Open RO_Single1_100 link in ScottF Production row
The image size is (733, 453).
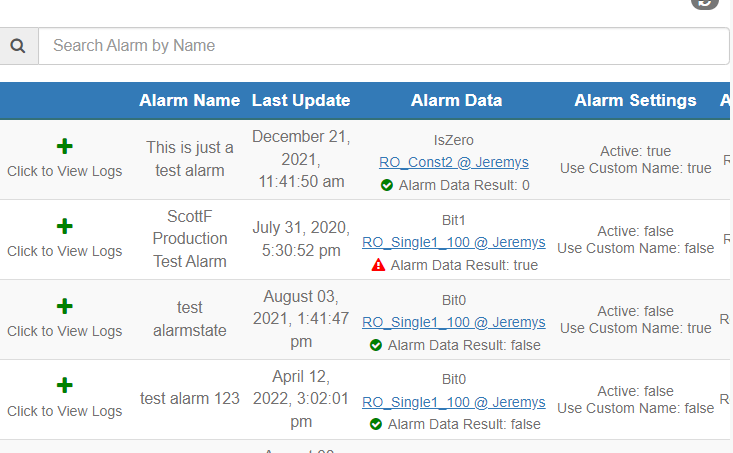pos(453,242)
